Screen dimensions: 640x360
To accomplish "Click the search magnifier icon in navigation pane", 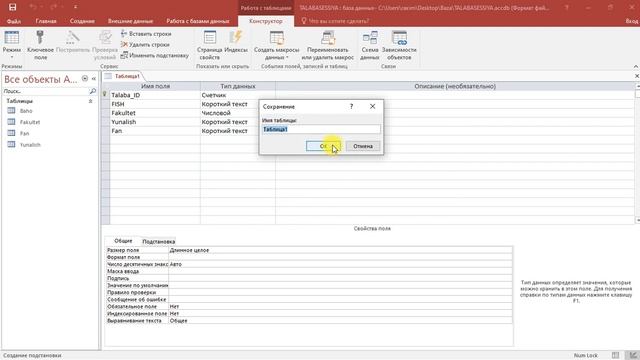I will click(93, 91).
